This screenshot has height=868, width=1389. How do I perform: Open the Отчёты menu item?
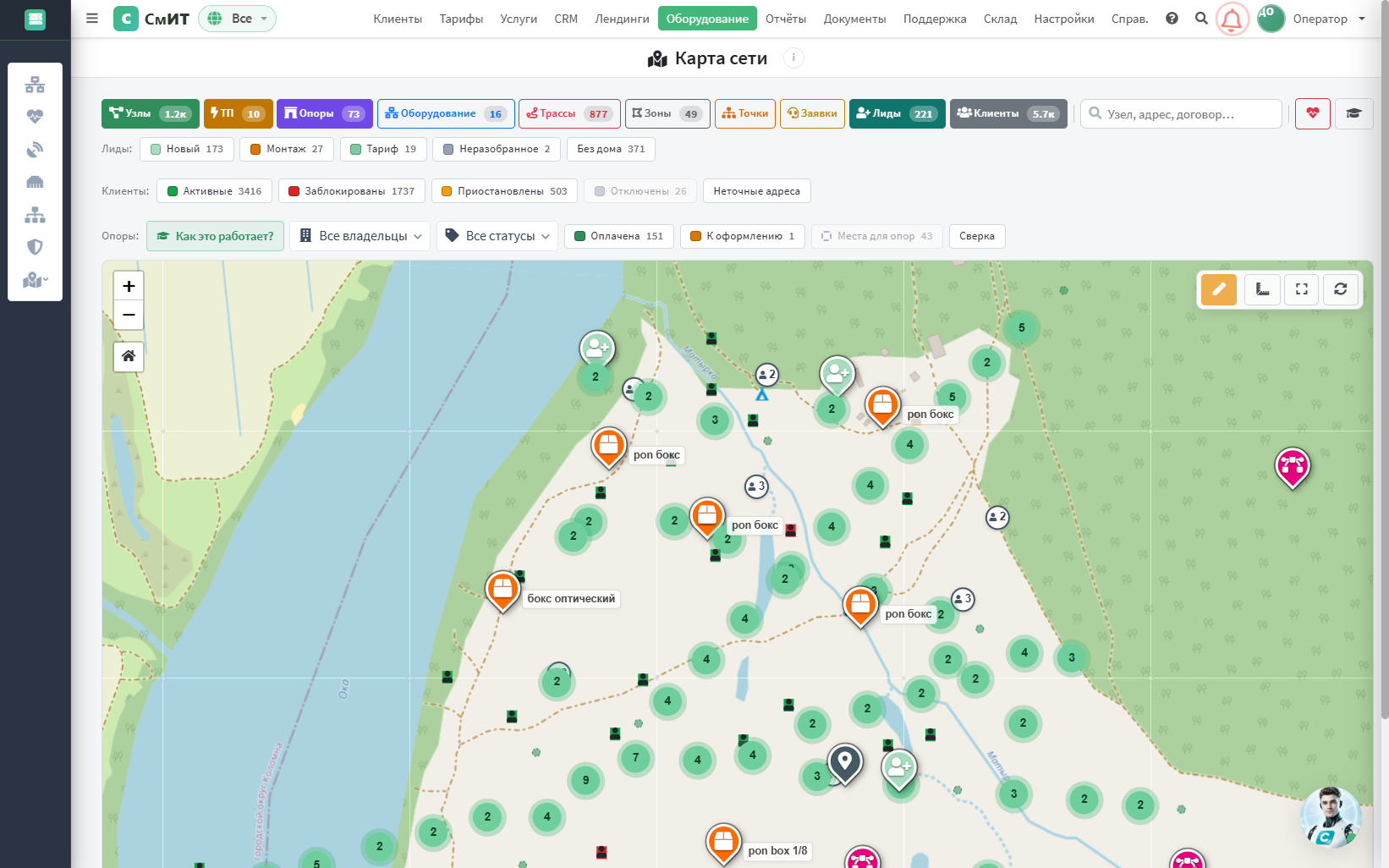click(x=786, y=19)
